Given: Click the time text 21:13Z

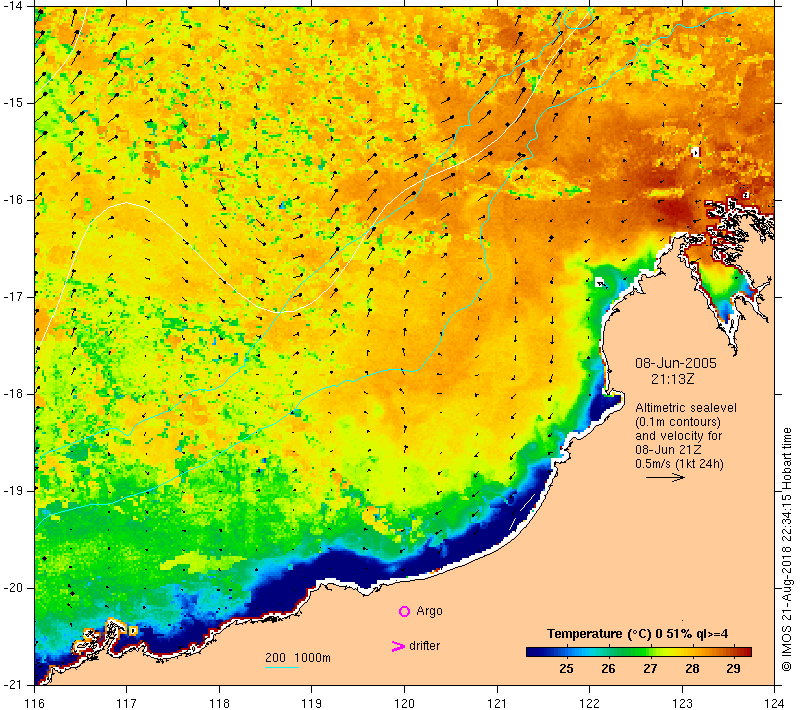Looking at the screenshot, I should (672, 379).
